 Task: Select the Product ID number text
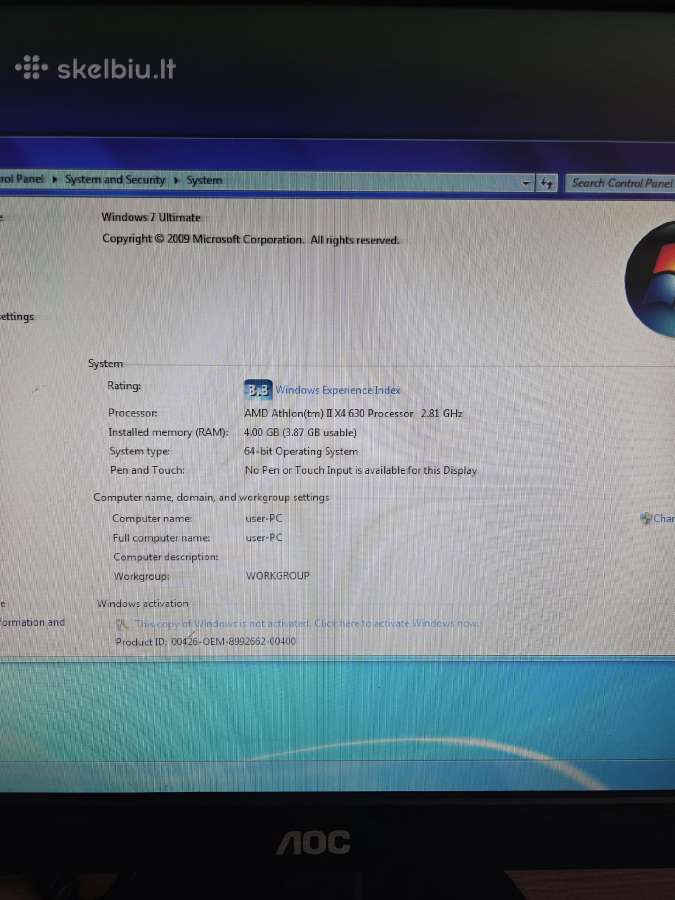234,642
